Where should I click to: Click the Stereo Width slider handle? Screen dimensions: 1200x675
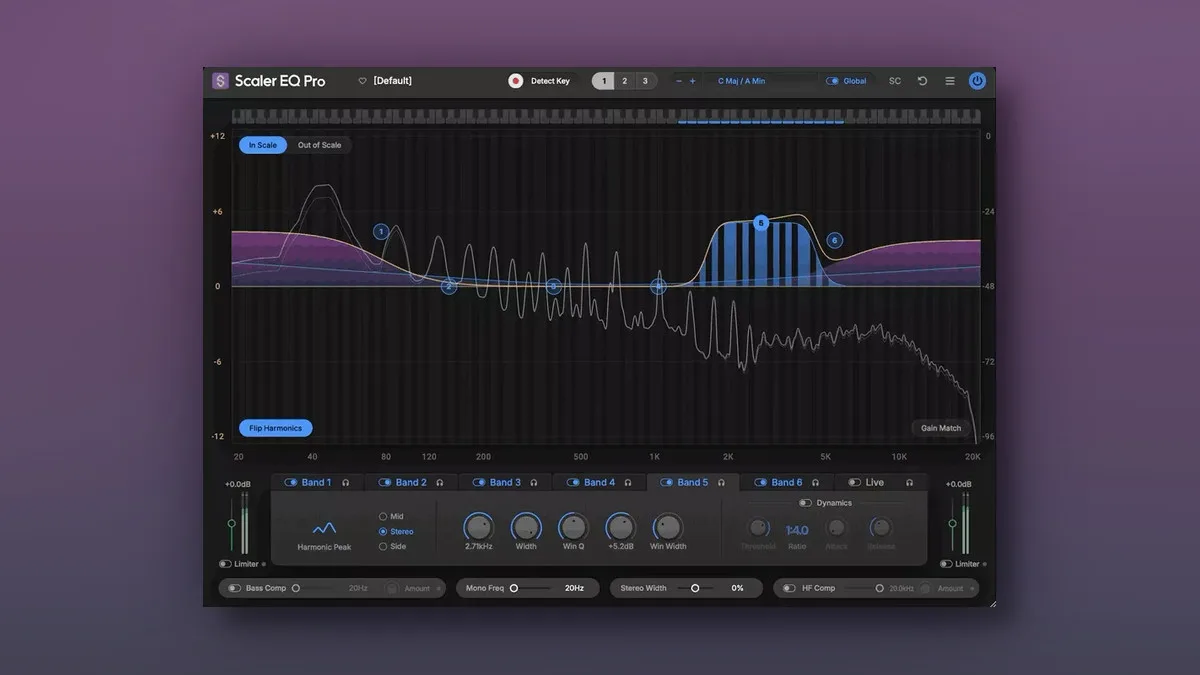695,588
